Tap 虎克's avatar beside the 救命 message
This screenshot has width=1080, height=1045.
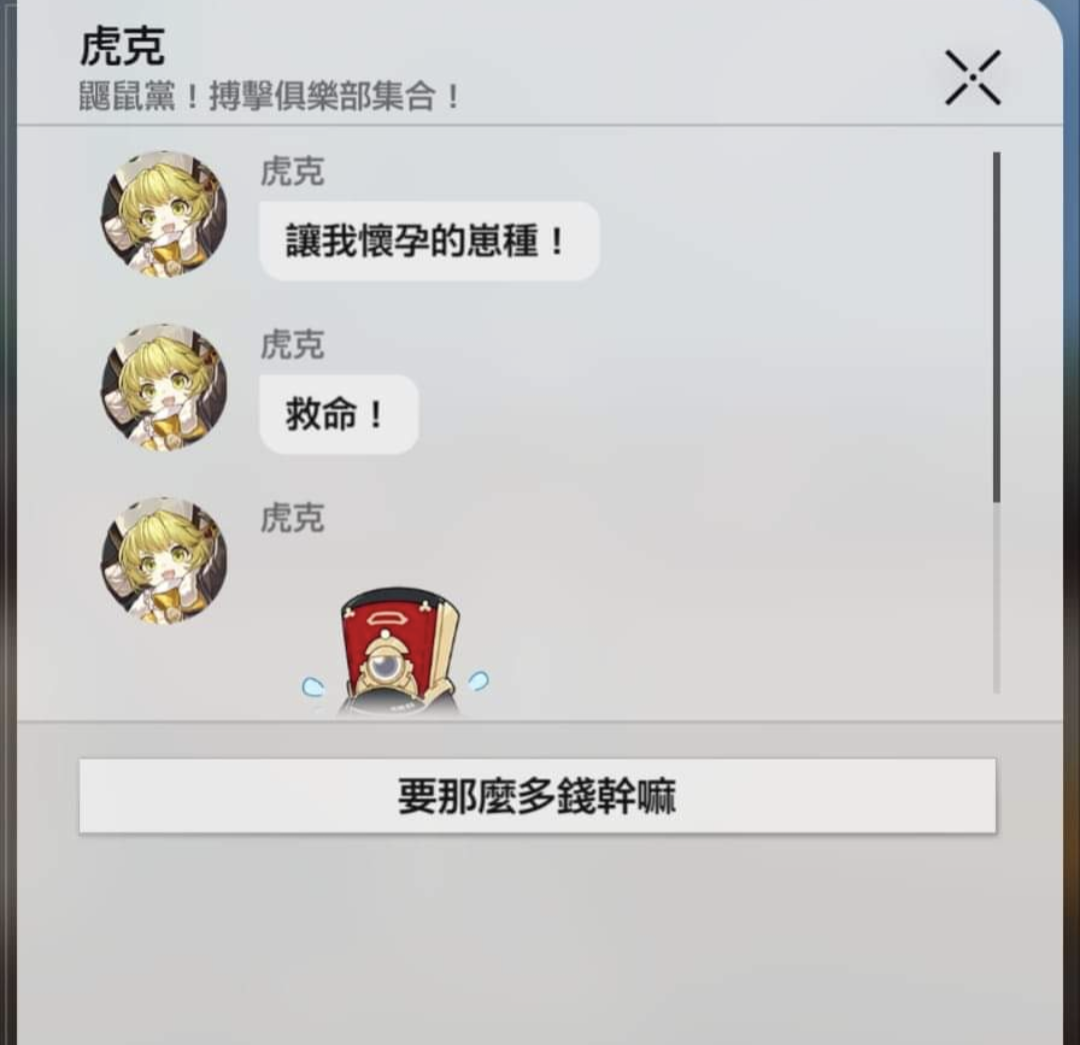(164, 387)
